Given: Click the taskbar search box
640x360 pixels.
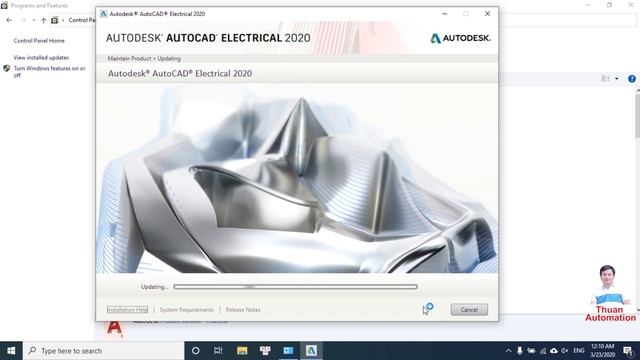Looking at the screenshot, I should pos(104,351).
